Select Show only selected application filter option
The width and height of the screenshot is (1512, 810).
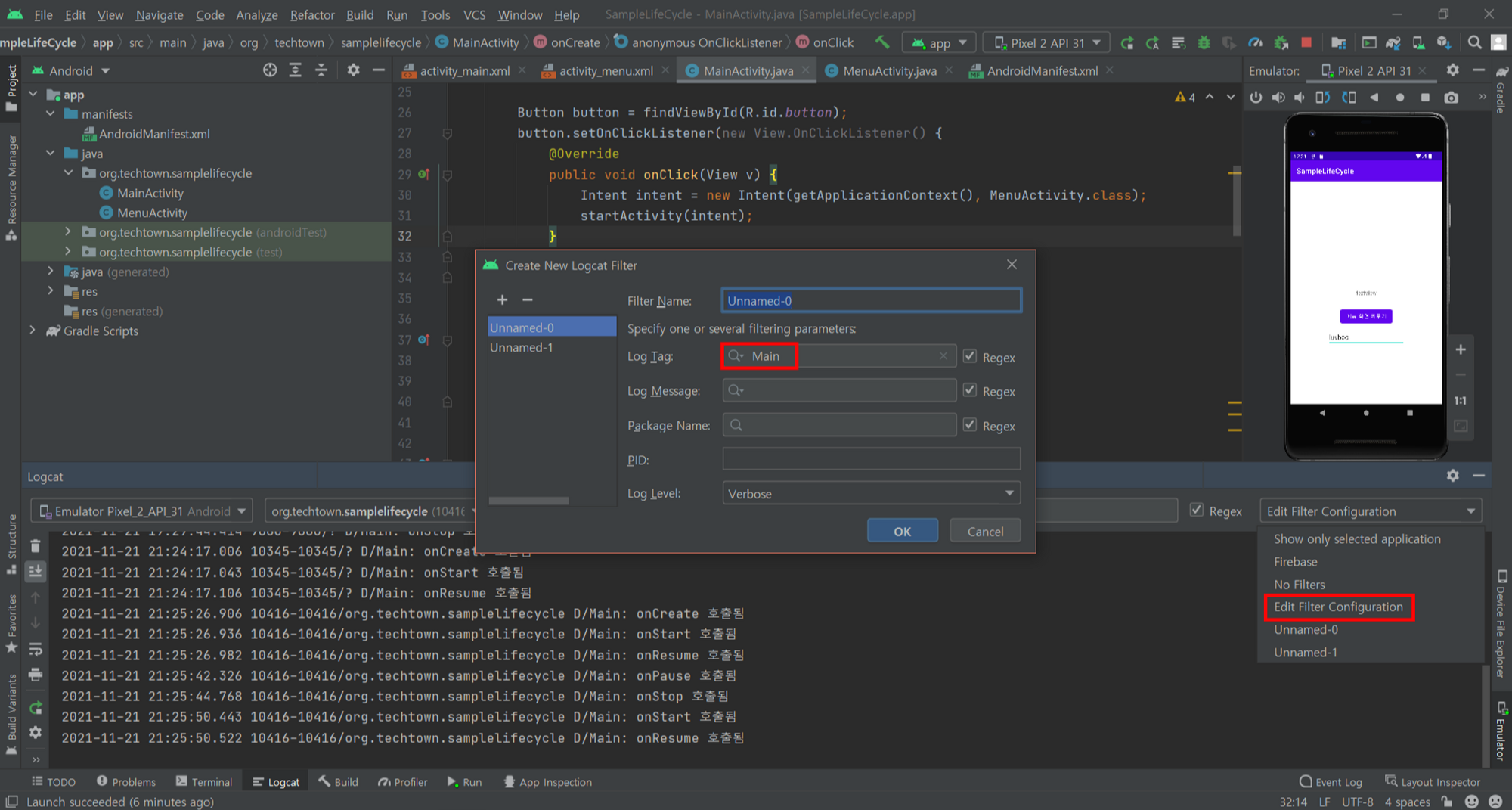(1357, 539)
